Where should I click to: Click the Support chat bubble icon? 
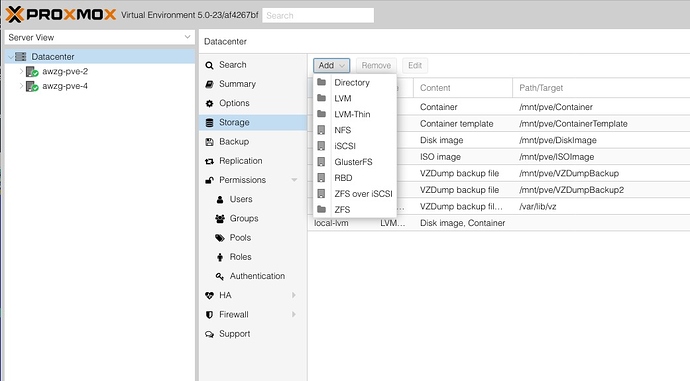pyautogui.click(x=209, y=334)
